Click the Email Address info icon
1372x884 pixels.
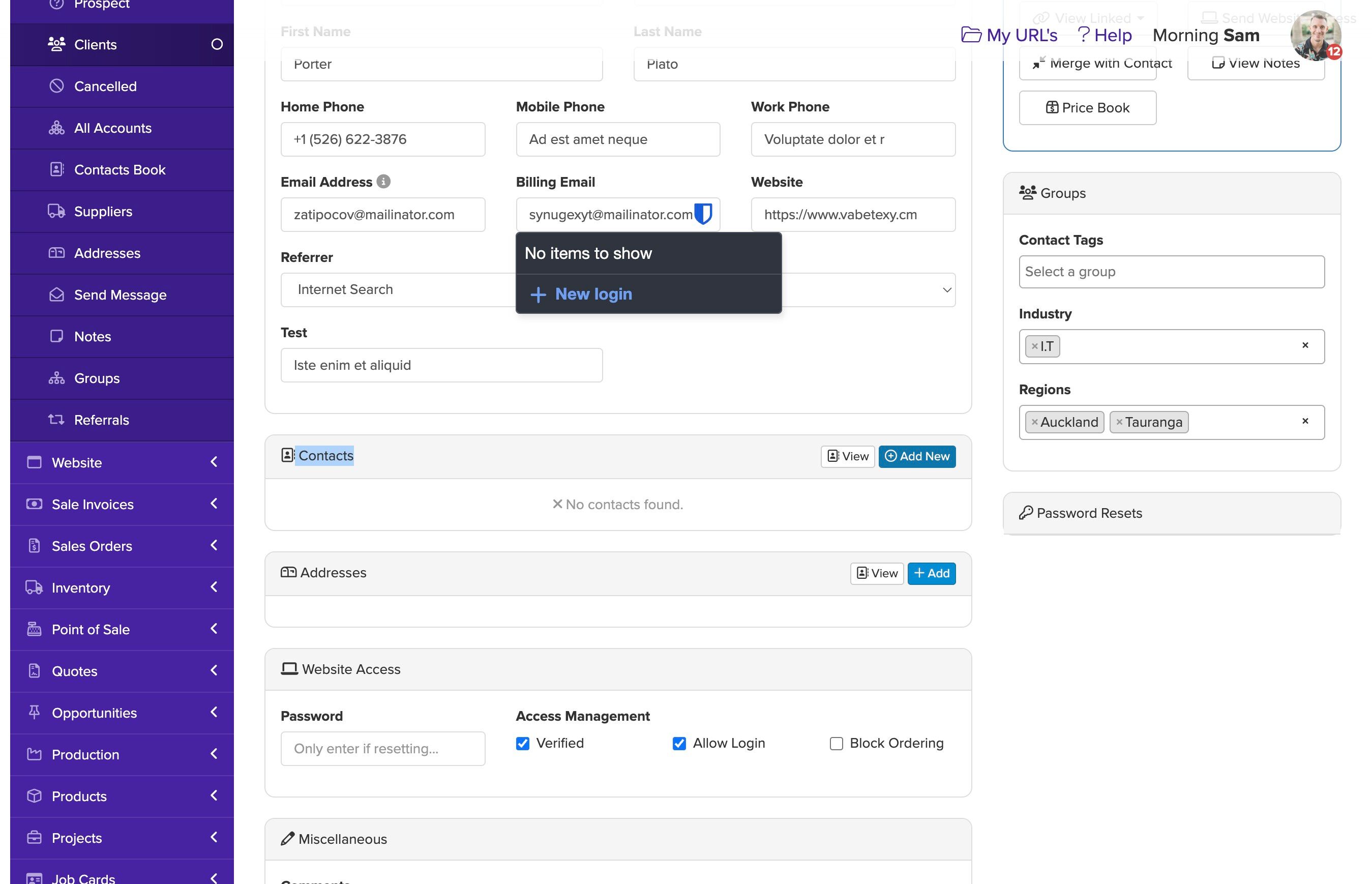coord(383,182)
